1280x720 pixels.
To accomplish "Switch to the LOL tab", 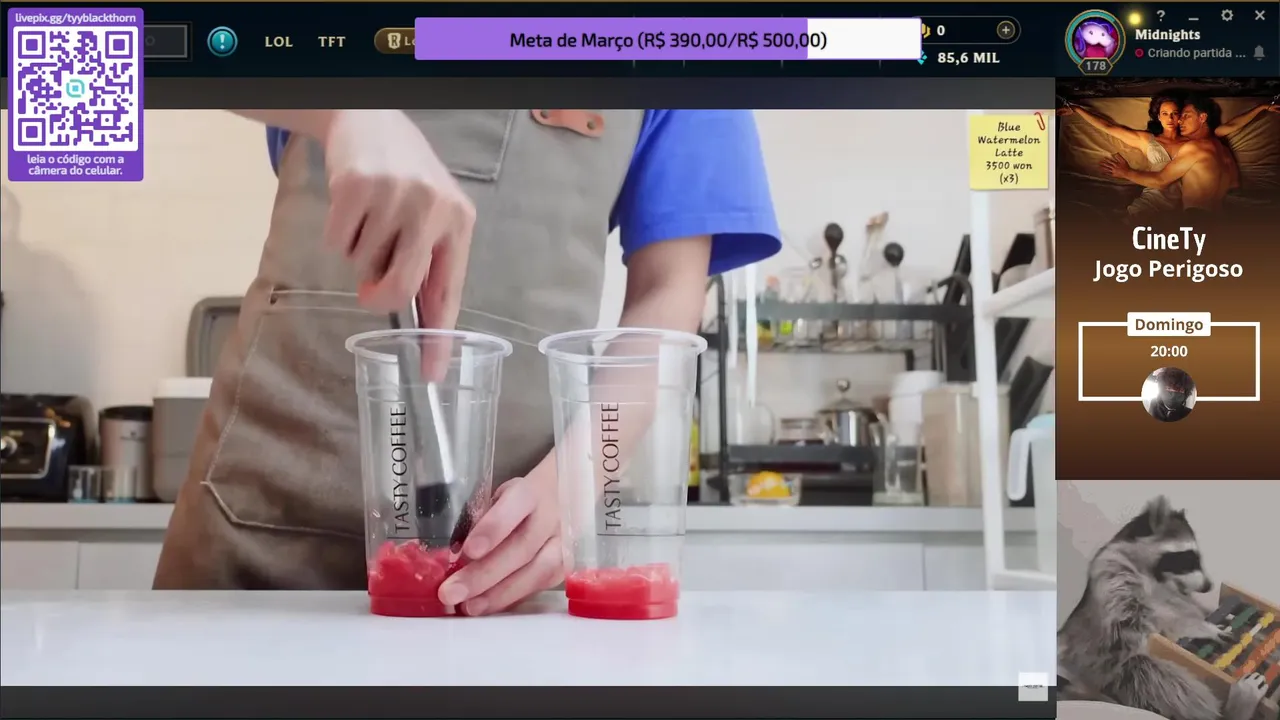I will coord(279,42).
